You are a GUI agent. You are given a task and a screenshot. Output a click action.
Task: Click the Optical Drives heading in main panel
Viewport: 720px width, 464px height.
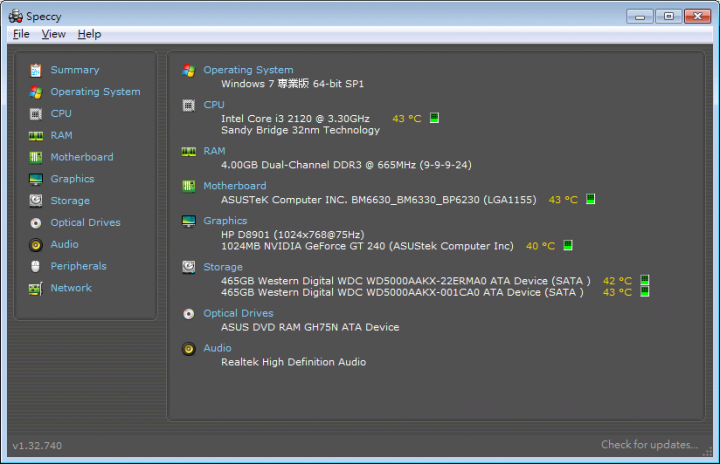tap(238, 313)
